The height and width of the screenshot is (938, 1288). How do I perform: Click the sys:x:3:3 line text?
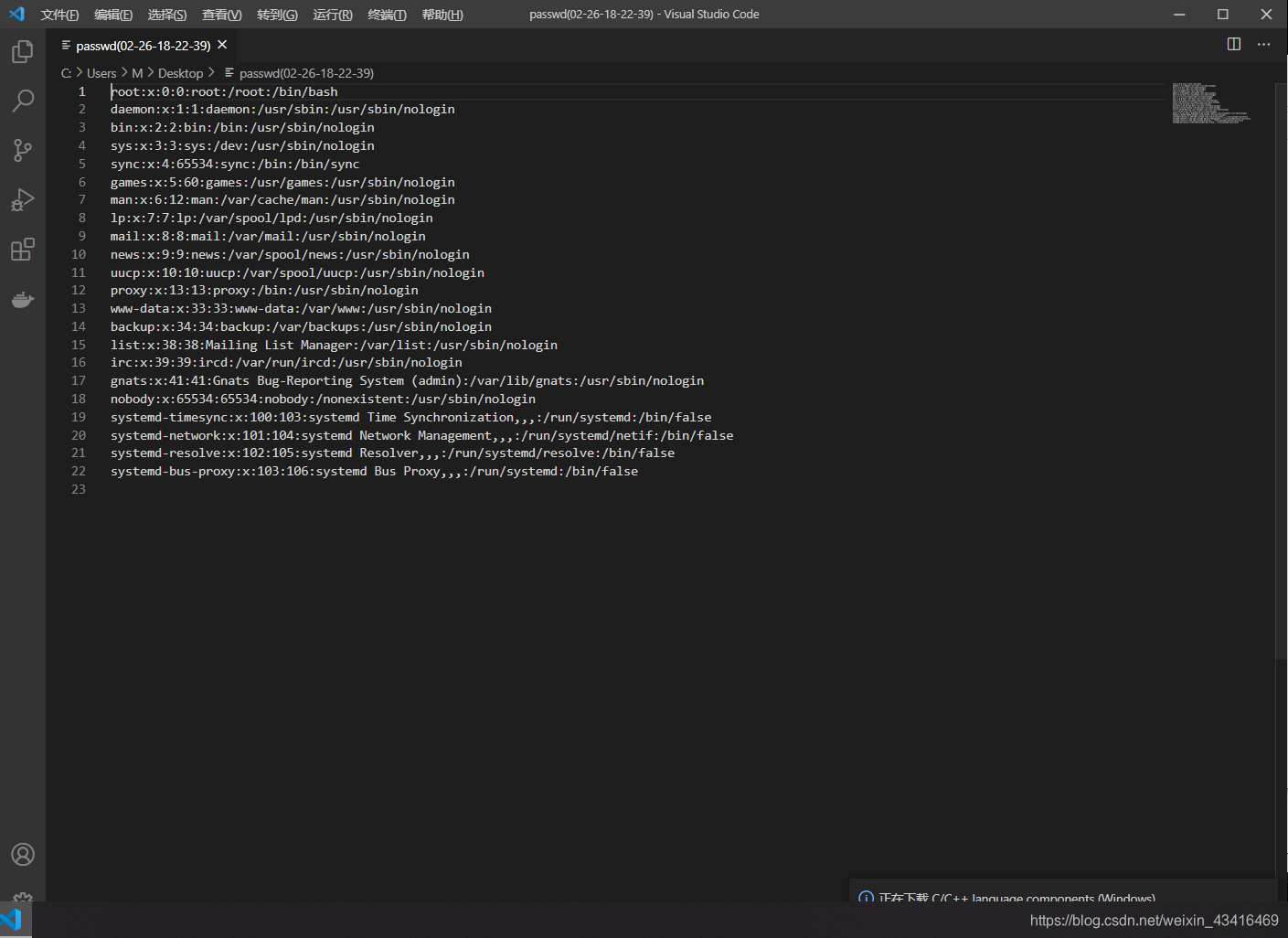242,145
